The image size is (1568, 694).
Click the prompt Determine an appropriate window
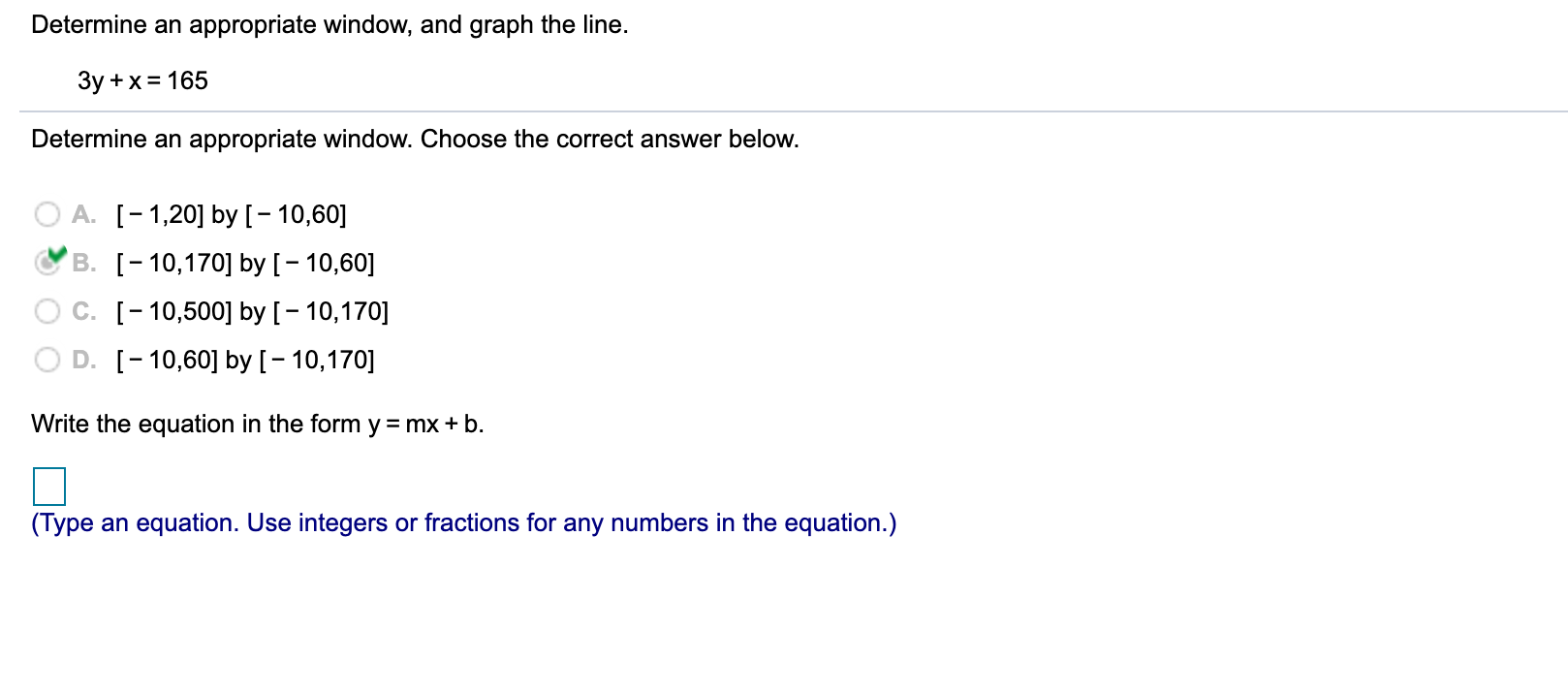click(415, 140)
